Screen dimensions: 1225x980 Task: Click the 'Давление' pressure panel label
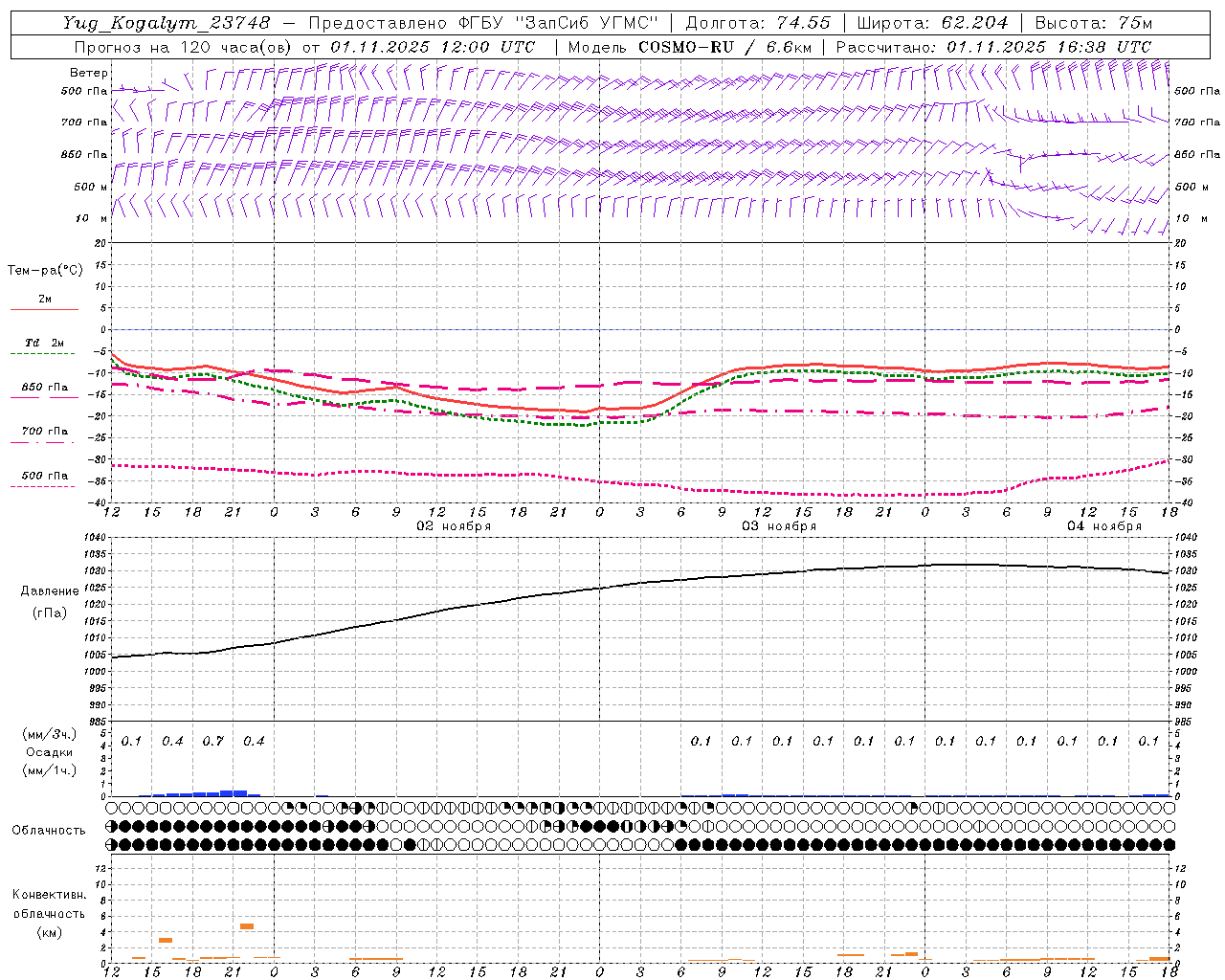click(x=50, y=591)
